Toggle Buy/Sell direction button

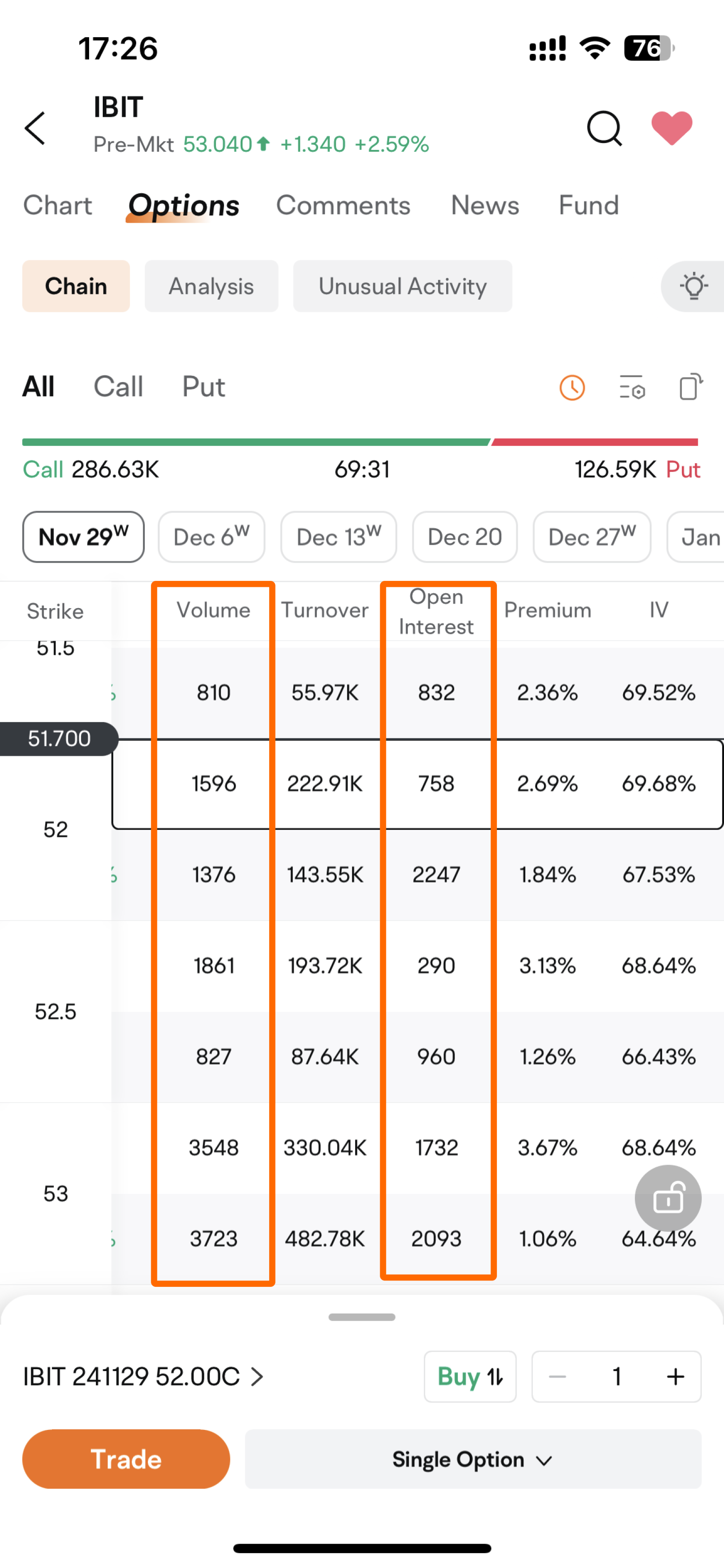point(470,1376)
